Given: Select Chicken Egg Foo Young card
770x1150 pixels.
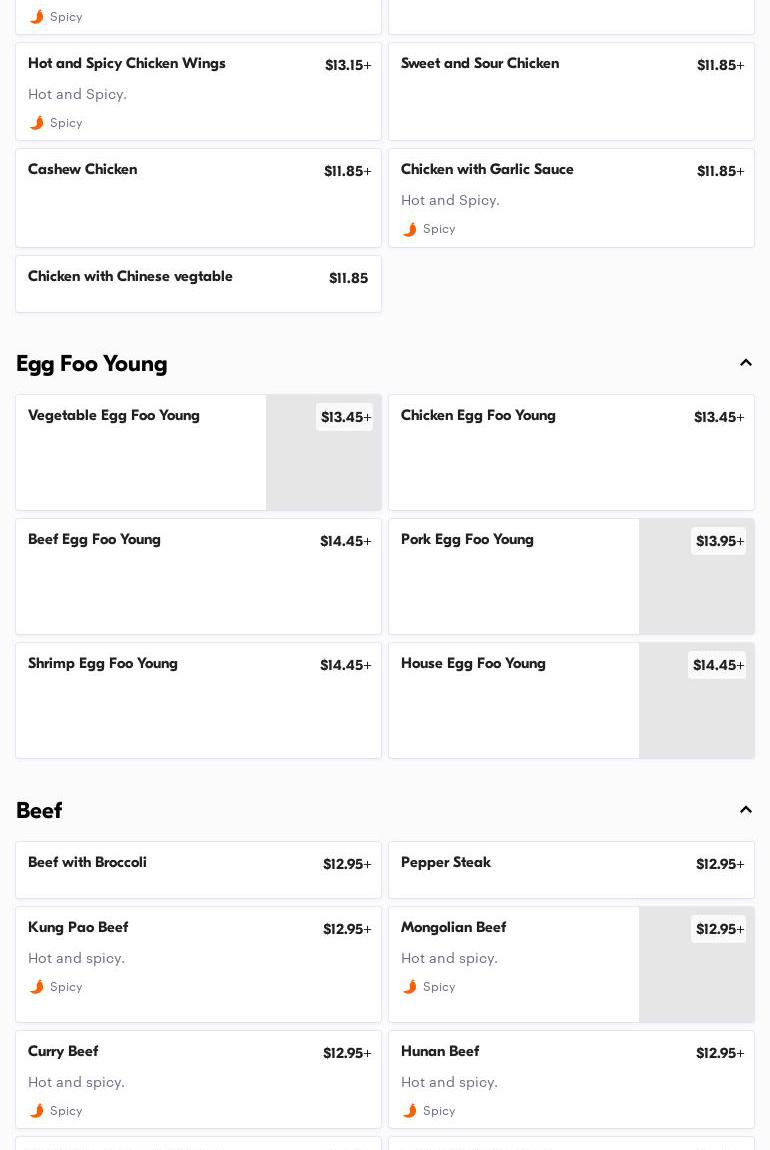Looking at the screenshot, I should [571, 452].
